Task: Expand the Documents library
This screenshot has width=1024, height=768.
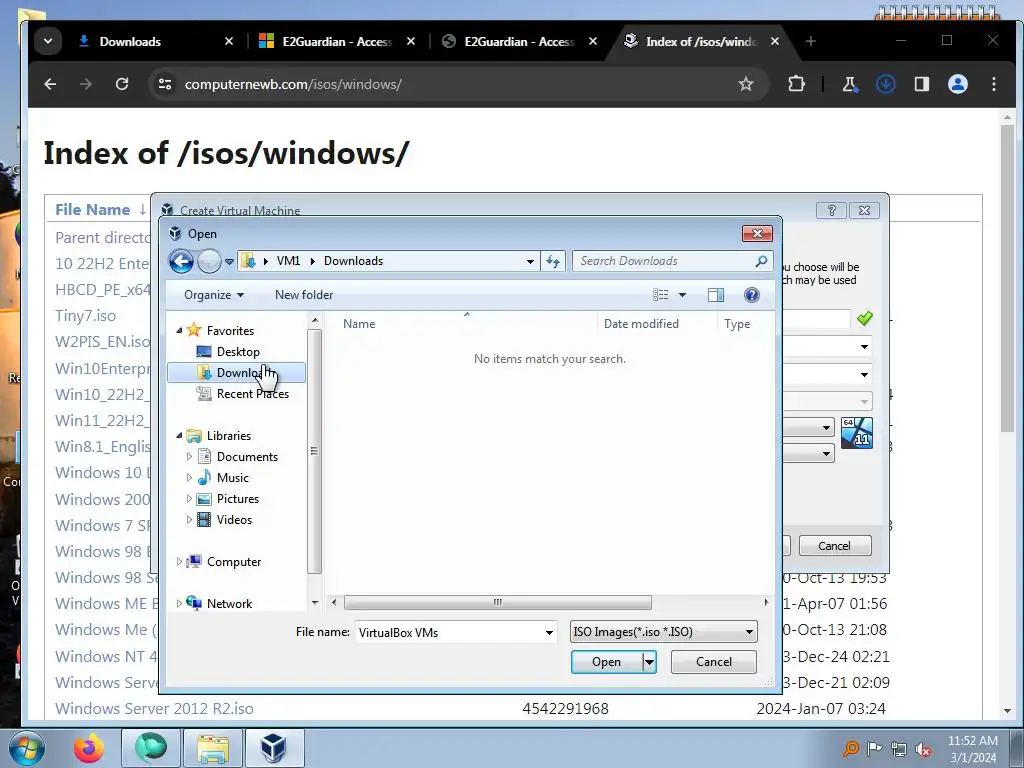Action: pos(189,456)
